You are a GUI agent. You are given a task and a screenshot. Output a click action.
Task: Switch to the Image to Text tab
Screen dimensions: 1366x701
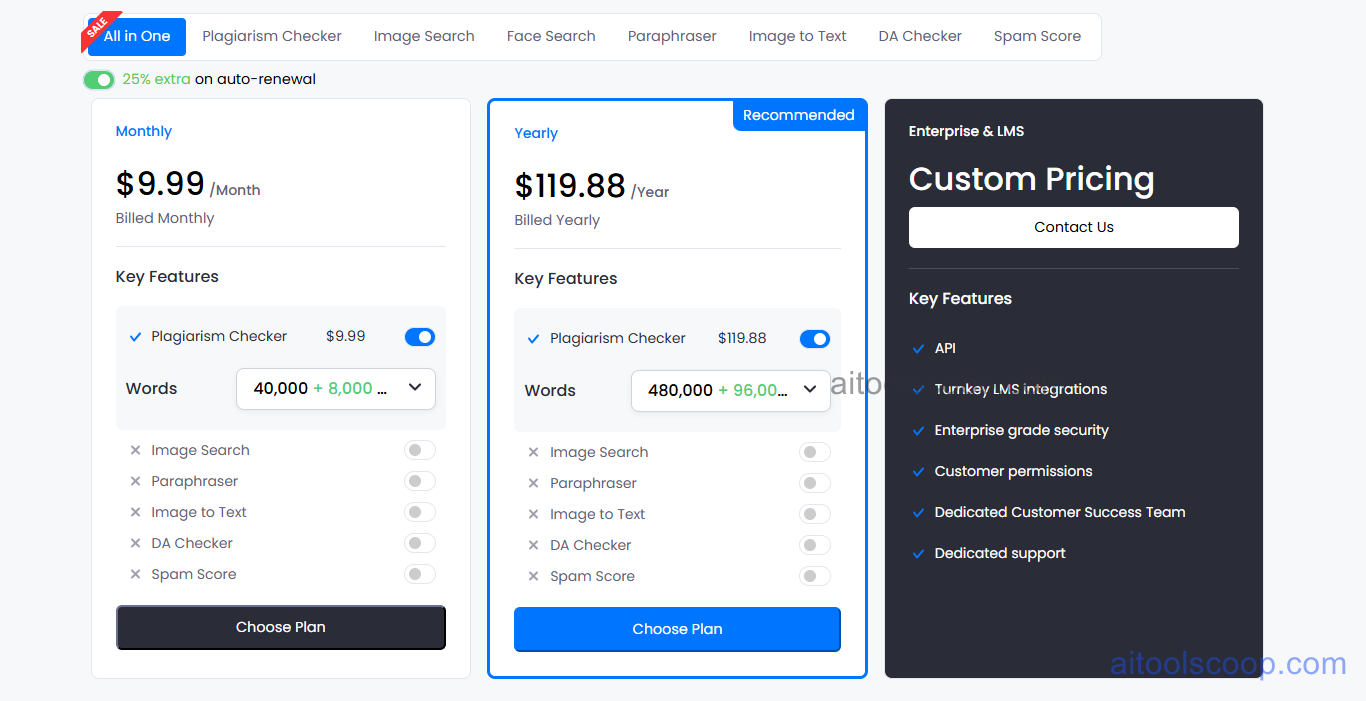click(x=798, y=37)
